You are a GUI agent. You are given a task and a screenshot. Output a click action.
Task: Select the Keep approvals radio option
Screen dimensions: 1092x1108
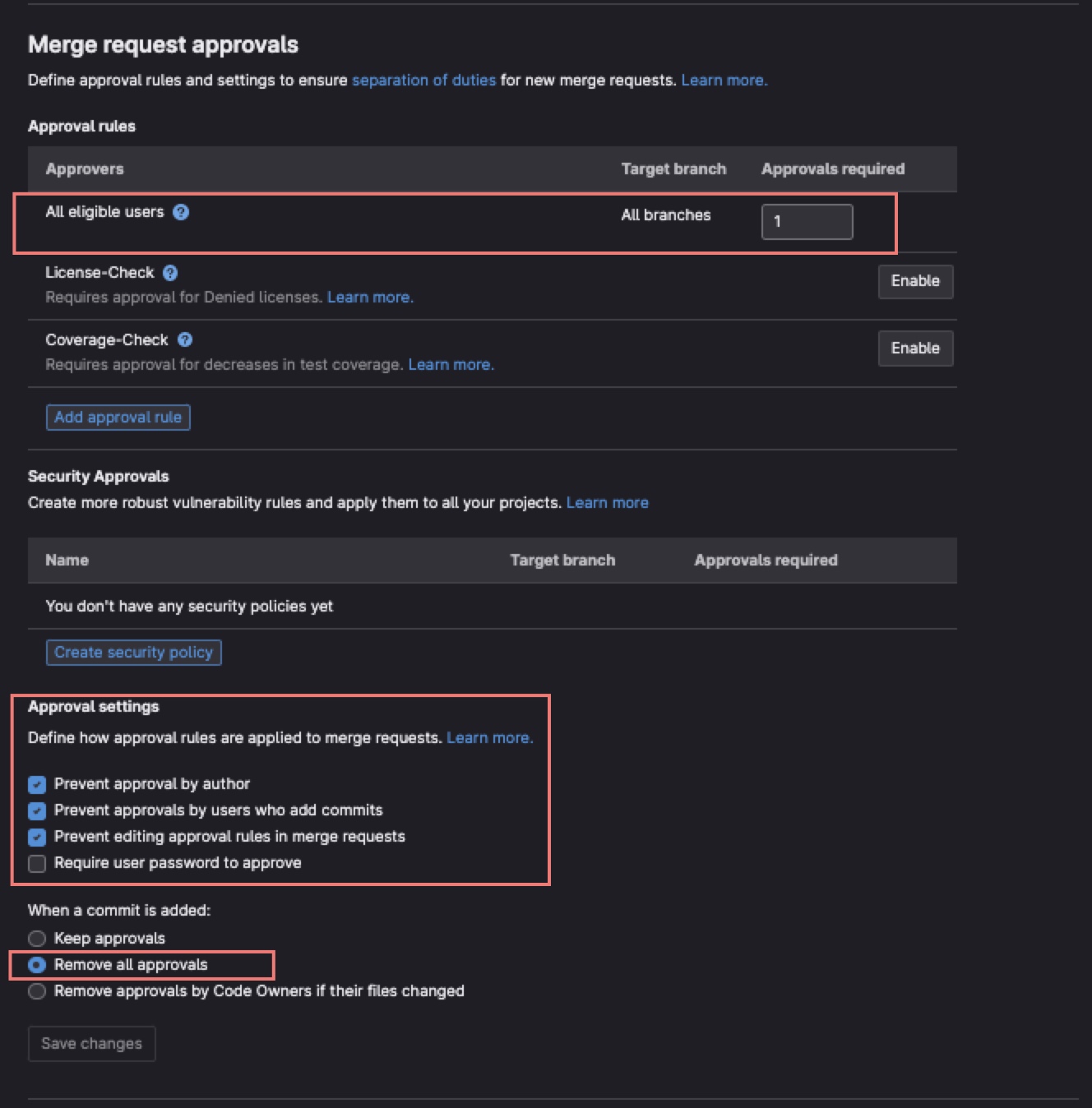pos(37,939)
